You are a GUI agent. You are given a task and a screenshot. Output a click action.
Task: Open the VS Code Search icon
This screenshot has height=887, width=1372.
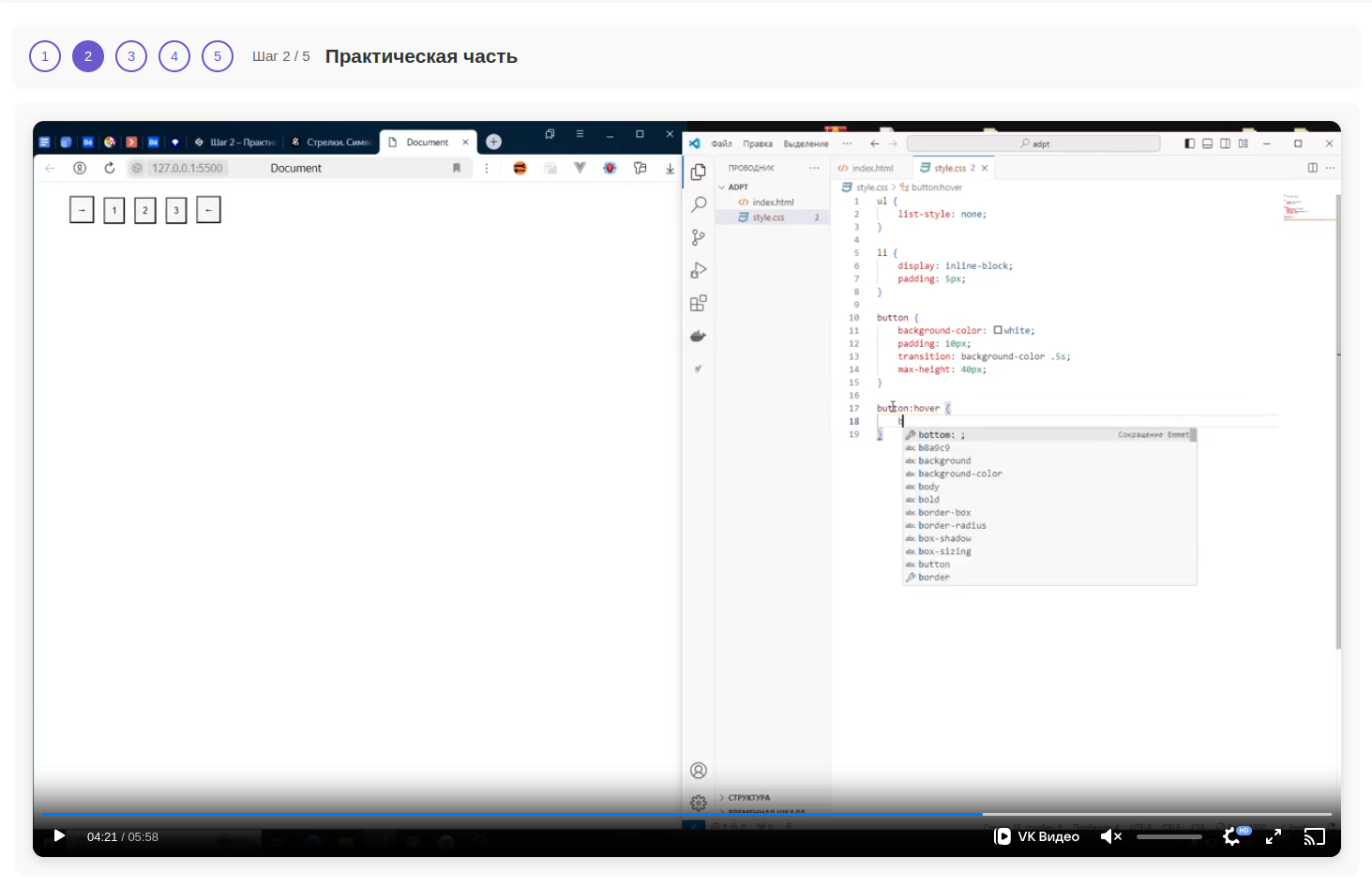pos(699,204)
